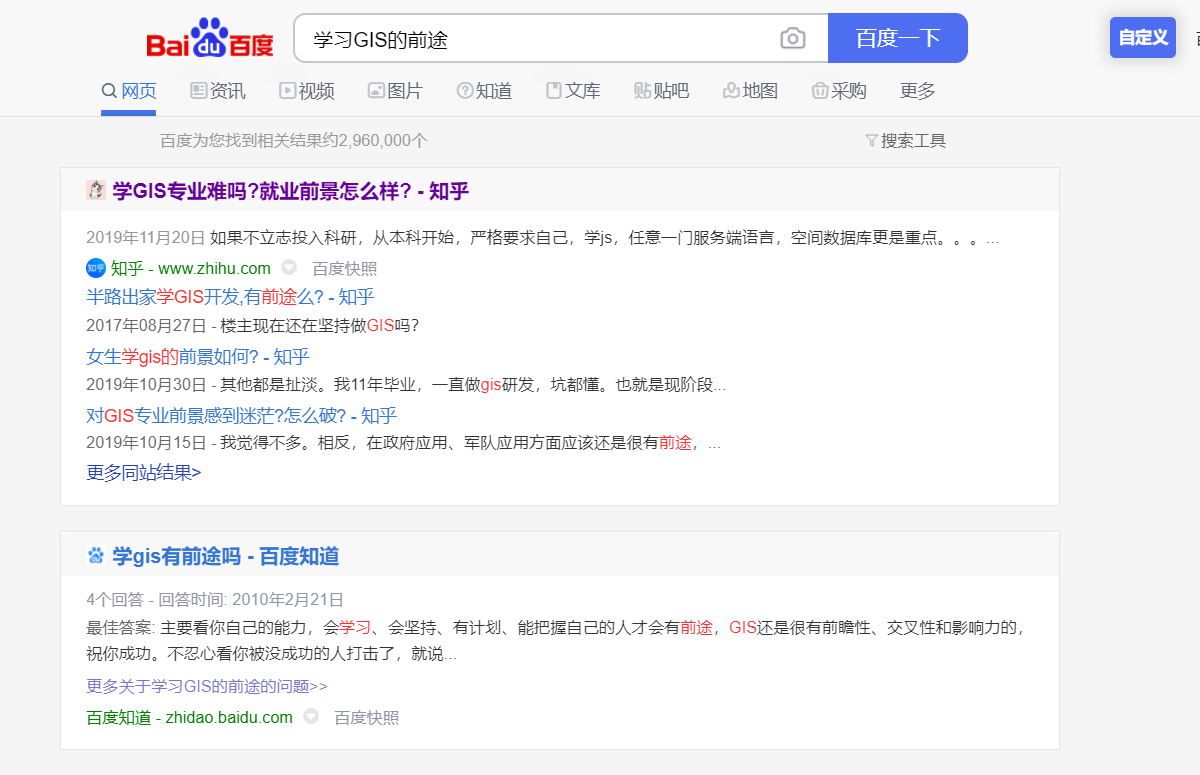Switch to the 视频 tab

[307, 91]
